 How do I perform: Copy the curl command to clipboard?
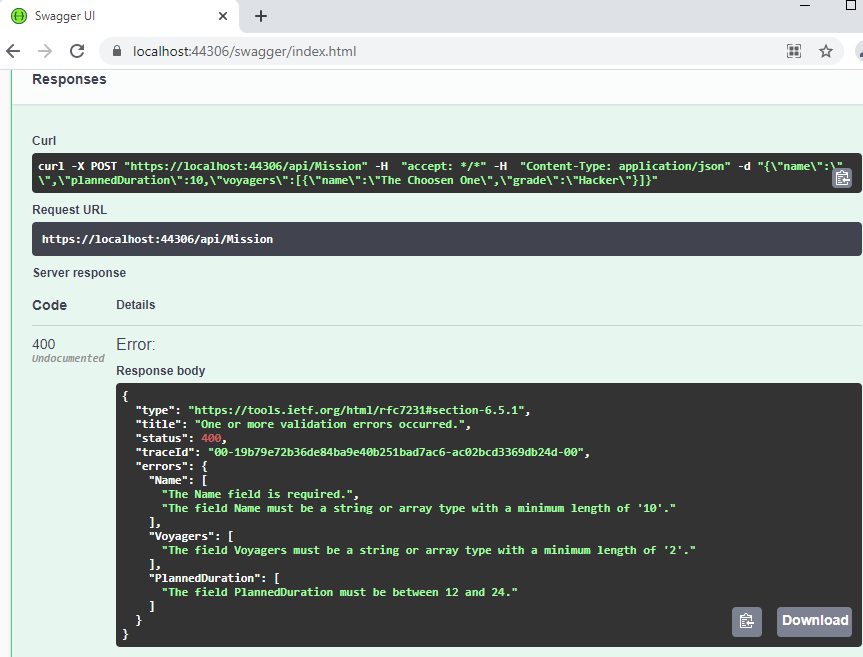(842, 178)
